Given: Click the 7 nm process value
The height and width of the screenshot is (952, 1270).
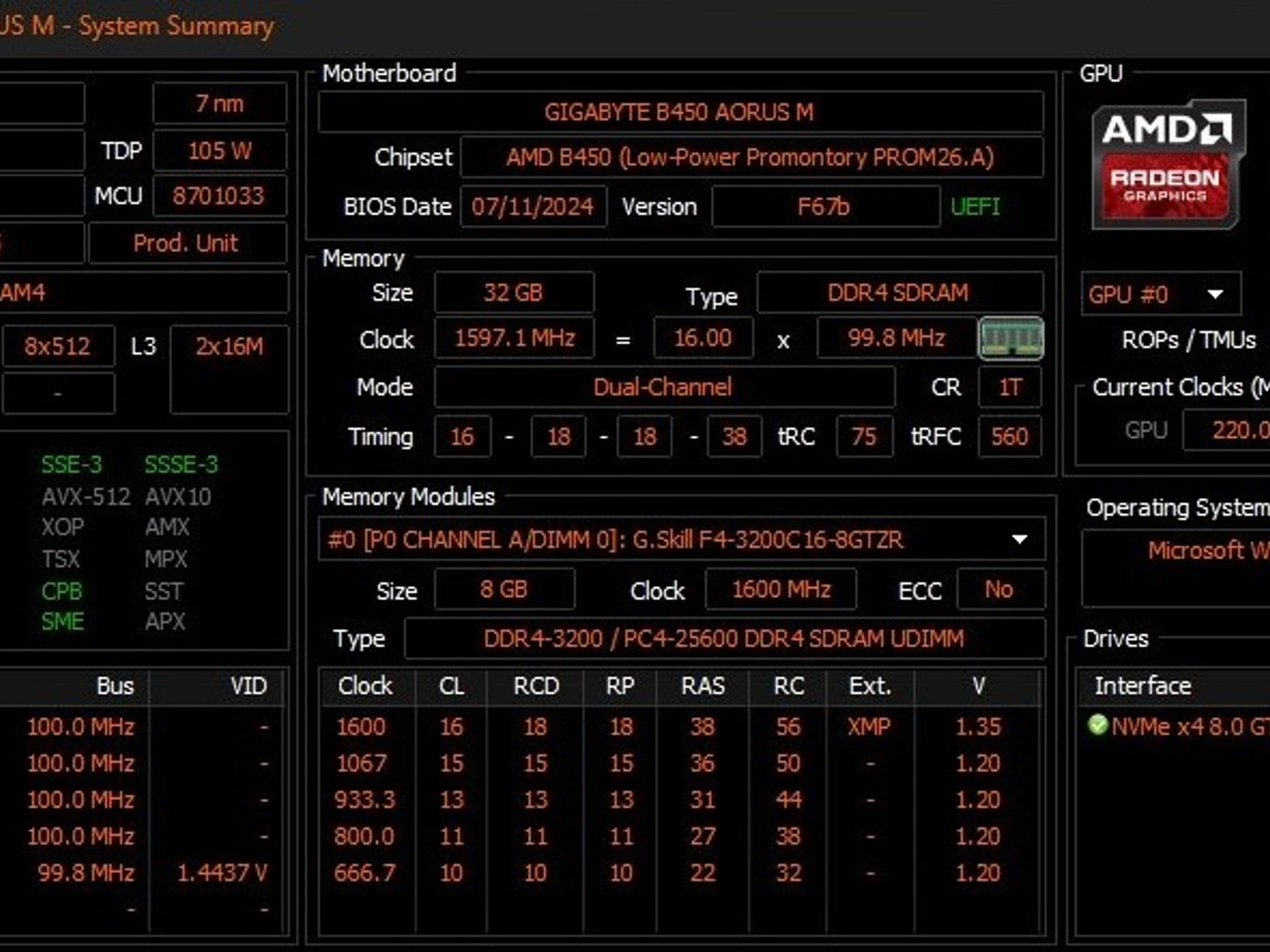Looking at the screenshot, I should pyautogui.click(x=220, y=104).
